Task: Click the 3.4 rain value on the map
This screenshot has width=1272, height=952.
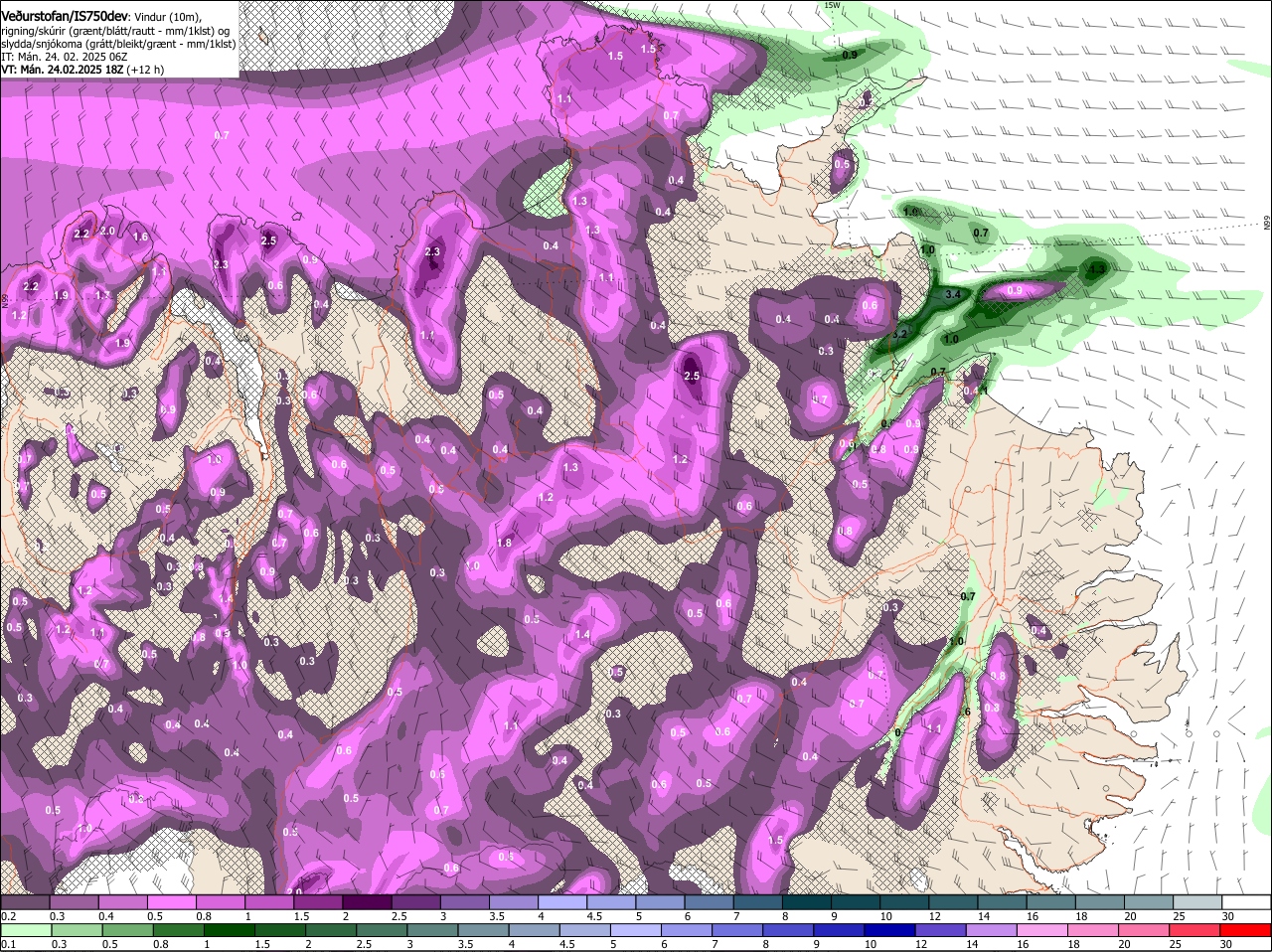Action: tap(952, 294)
